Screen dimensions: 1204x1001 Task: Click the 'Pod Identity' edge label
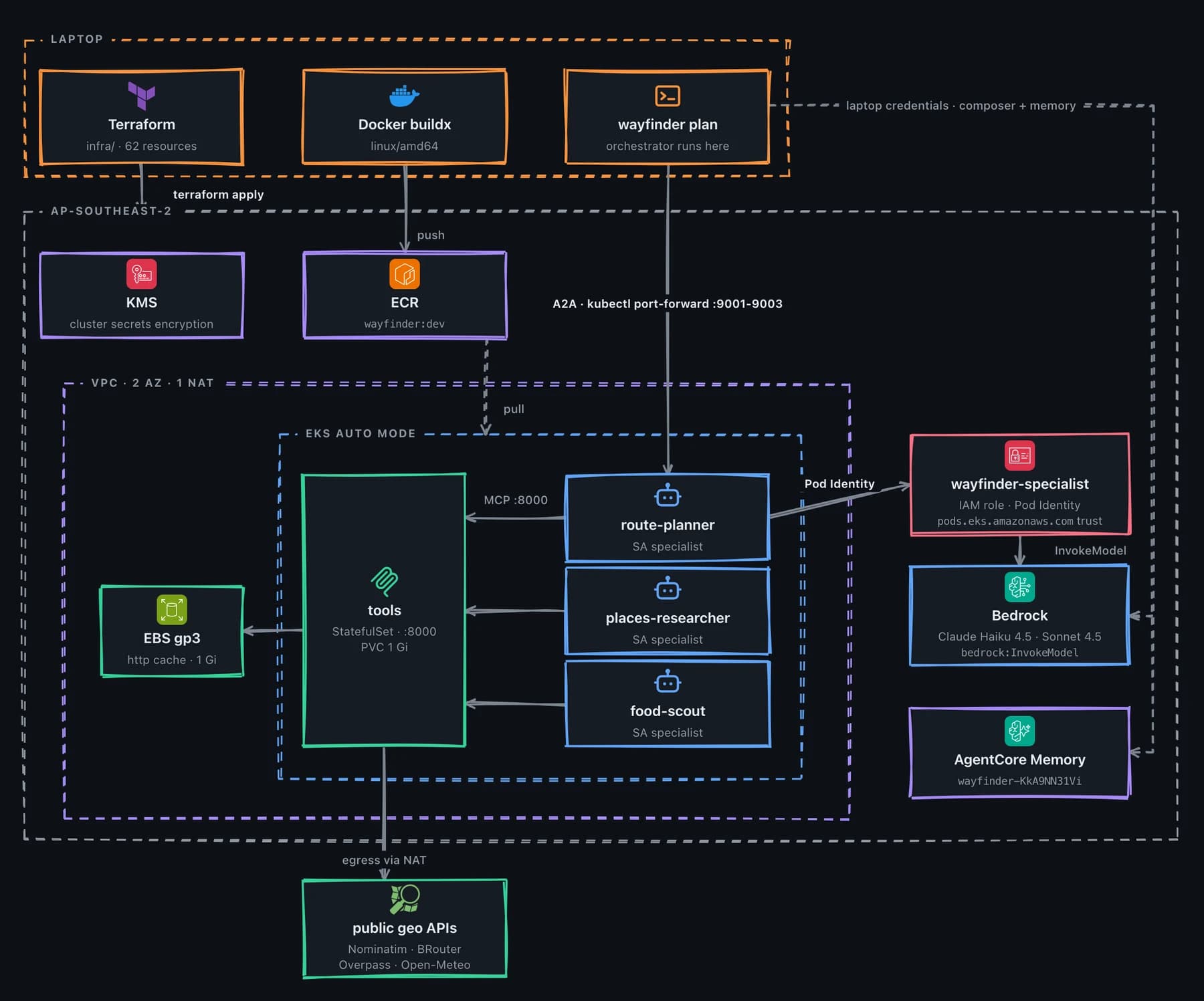(839, 483)
